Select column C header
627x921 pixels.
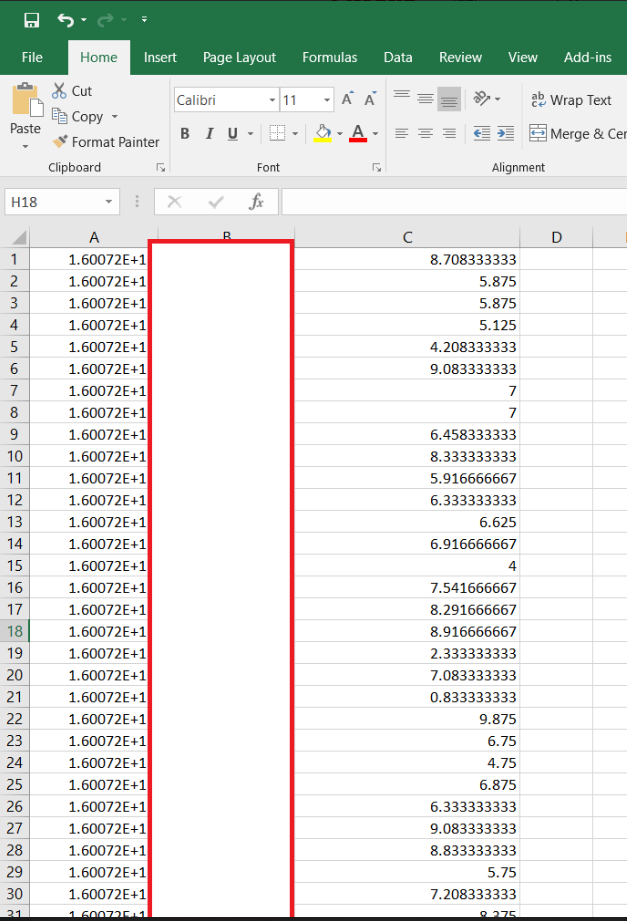(x=407, y=237)
